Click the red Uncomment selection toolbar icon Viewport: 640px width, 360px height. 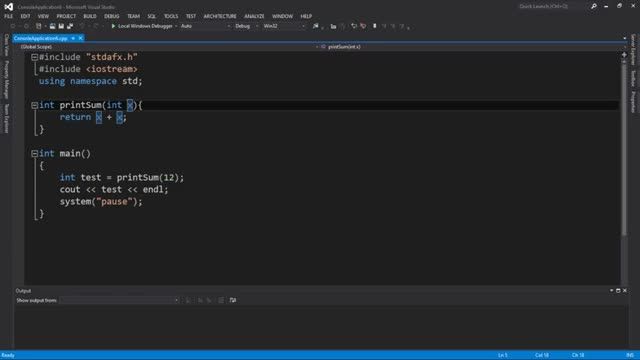click(363, 26)
